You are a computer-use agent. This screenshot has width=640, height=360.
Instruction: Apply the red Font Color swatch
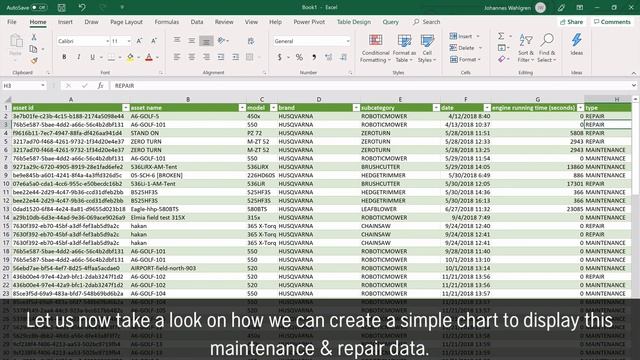[149, 58]
